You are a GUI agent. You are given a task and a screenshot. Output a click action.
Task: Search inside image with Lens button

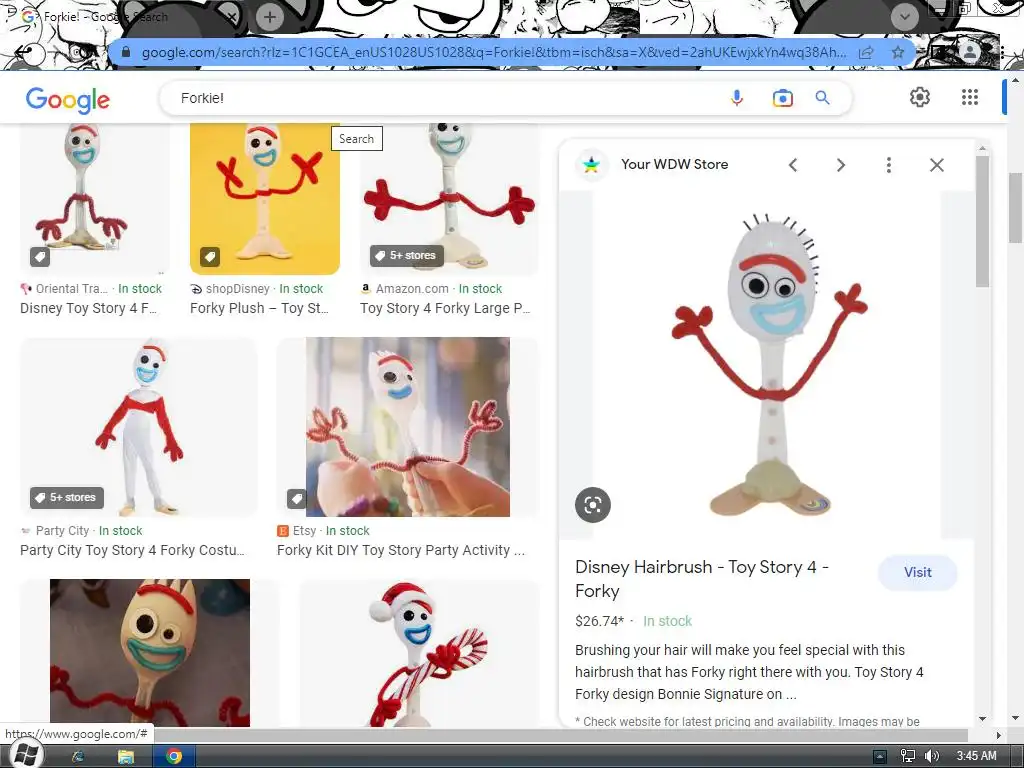click(592, 505)
